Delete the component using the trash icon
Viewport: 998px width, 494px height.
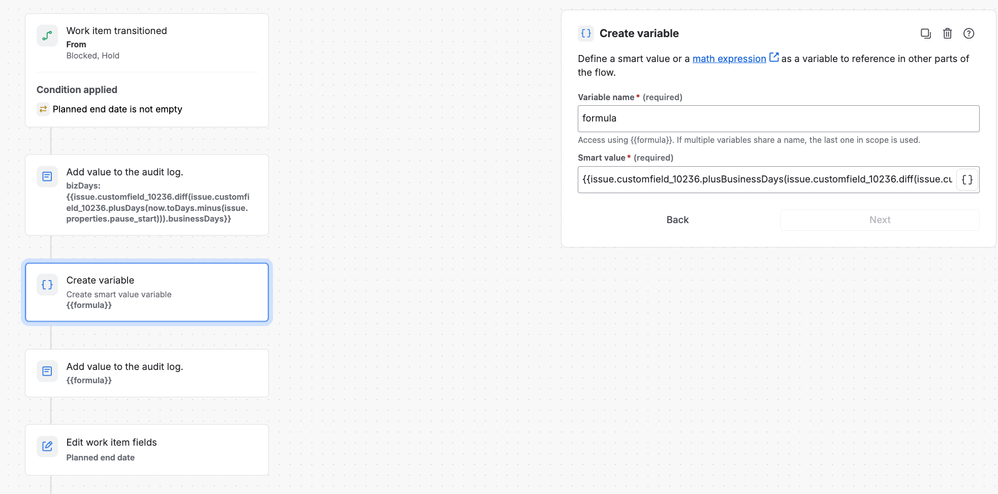coord(948,34)
